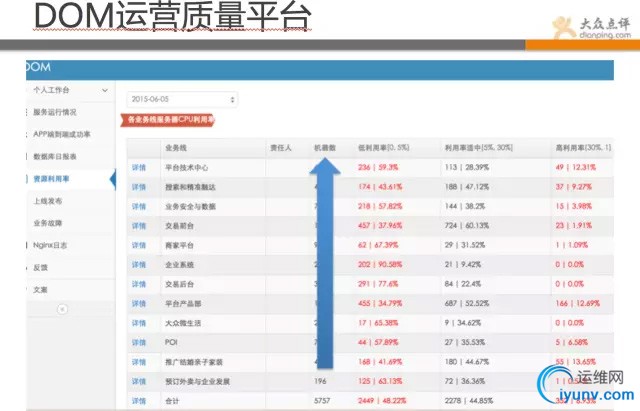The width and height of the screenshot is (640, 411).
Task: Expand the 个人工作台 chevron
Action: coord(105,90)
